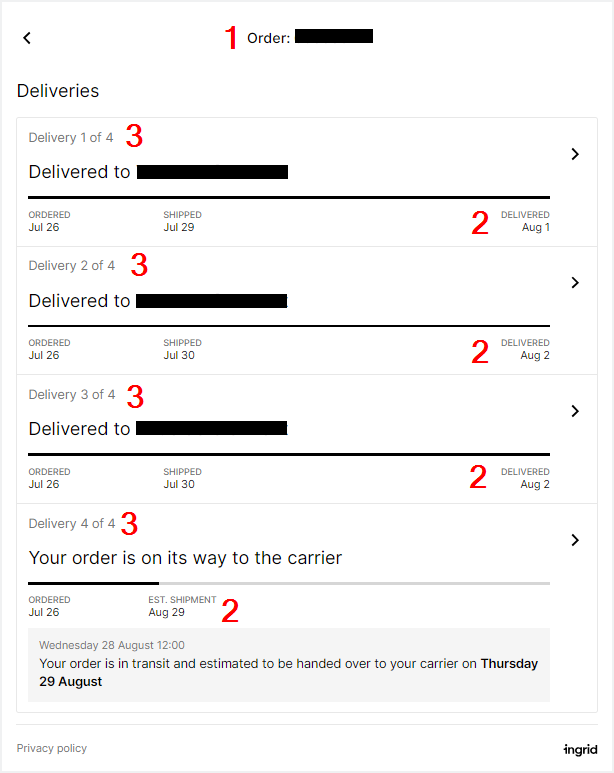Click the 'Delivery 4 of 4' label
614x773 pixels.
(72, 523)
